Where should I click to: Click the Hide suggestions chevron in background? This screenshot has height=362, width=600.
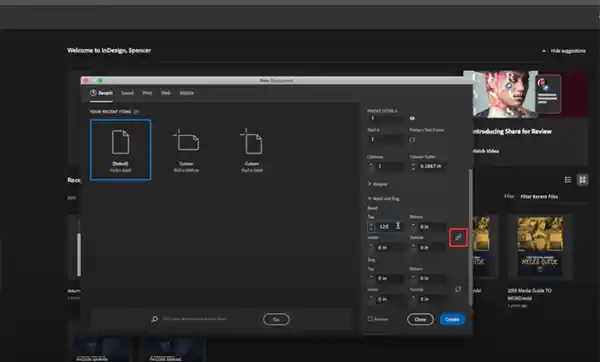click(544, 51)
